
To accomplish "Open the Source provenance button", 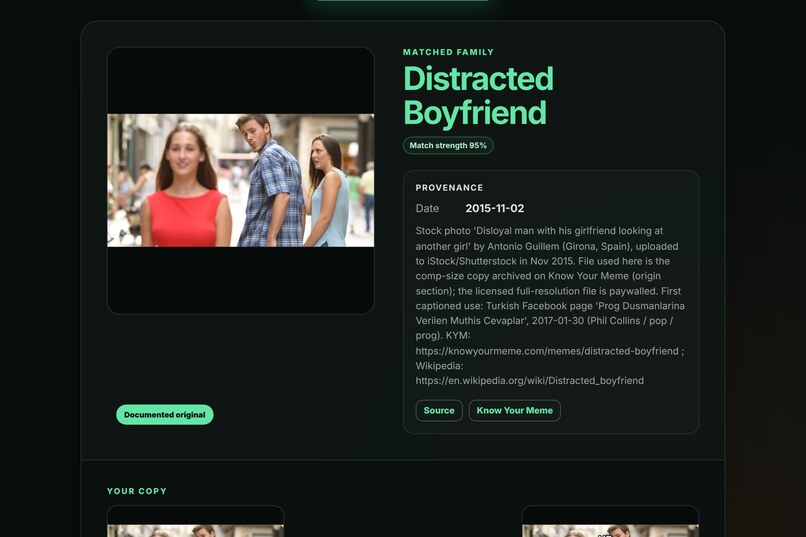I will click(438, 411).
